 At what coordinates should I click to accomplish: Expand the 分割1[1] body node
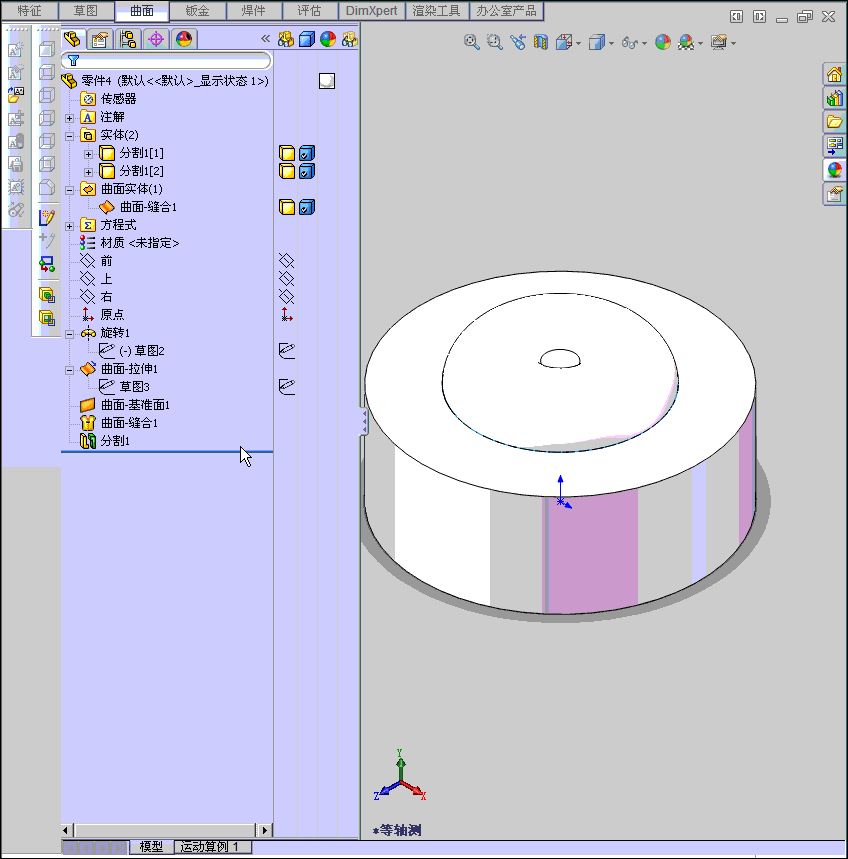point(88,154)
